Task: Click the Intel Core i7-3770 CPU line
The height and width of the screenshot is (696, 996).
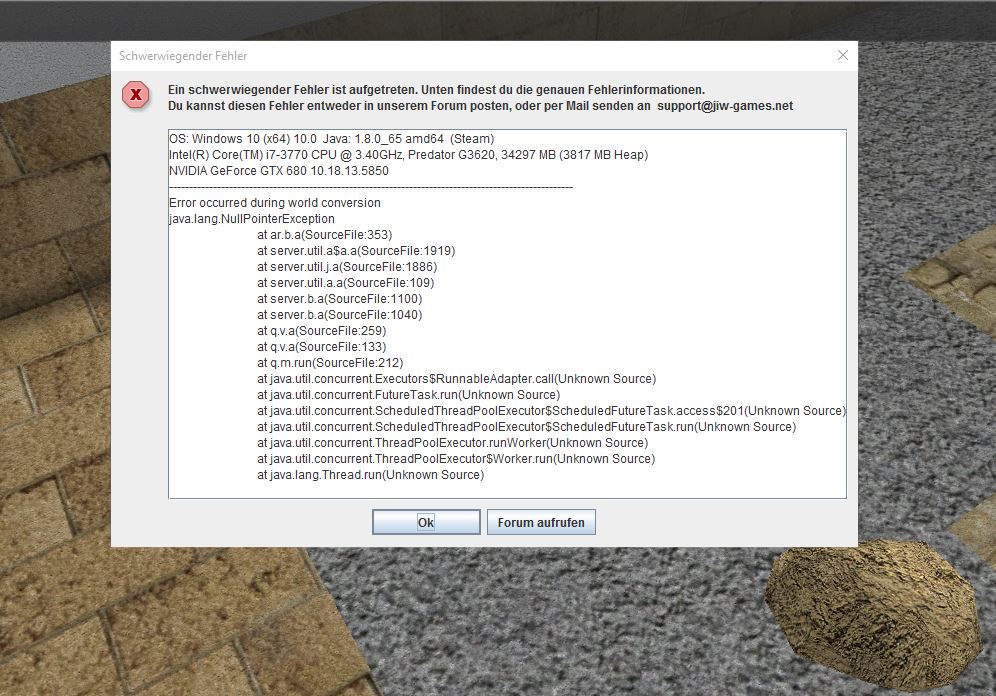Action: 408,155
